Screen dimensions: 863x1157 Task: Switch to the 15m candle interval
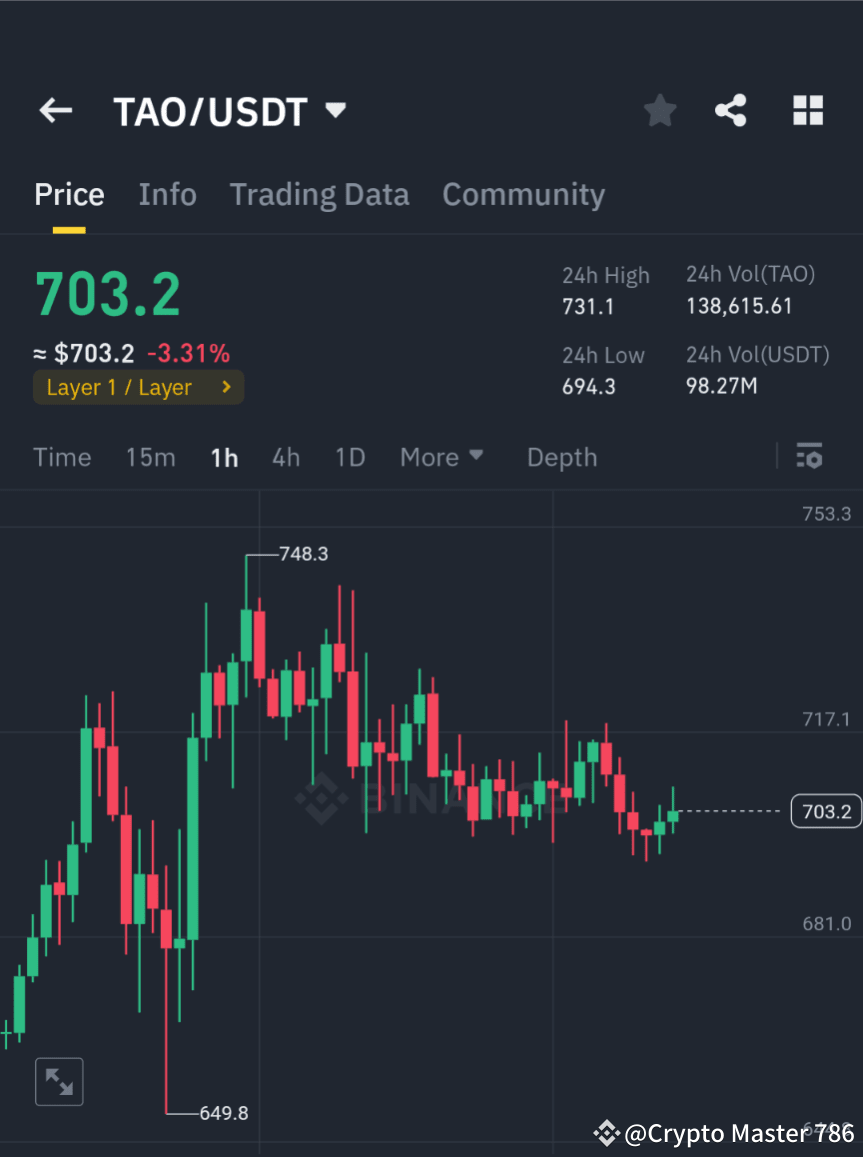click(x=150, y=457)
